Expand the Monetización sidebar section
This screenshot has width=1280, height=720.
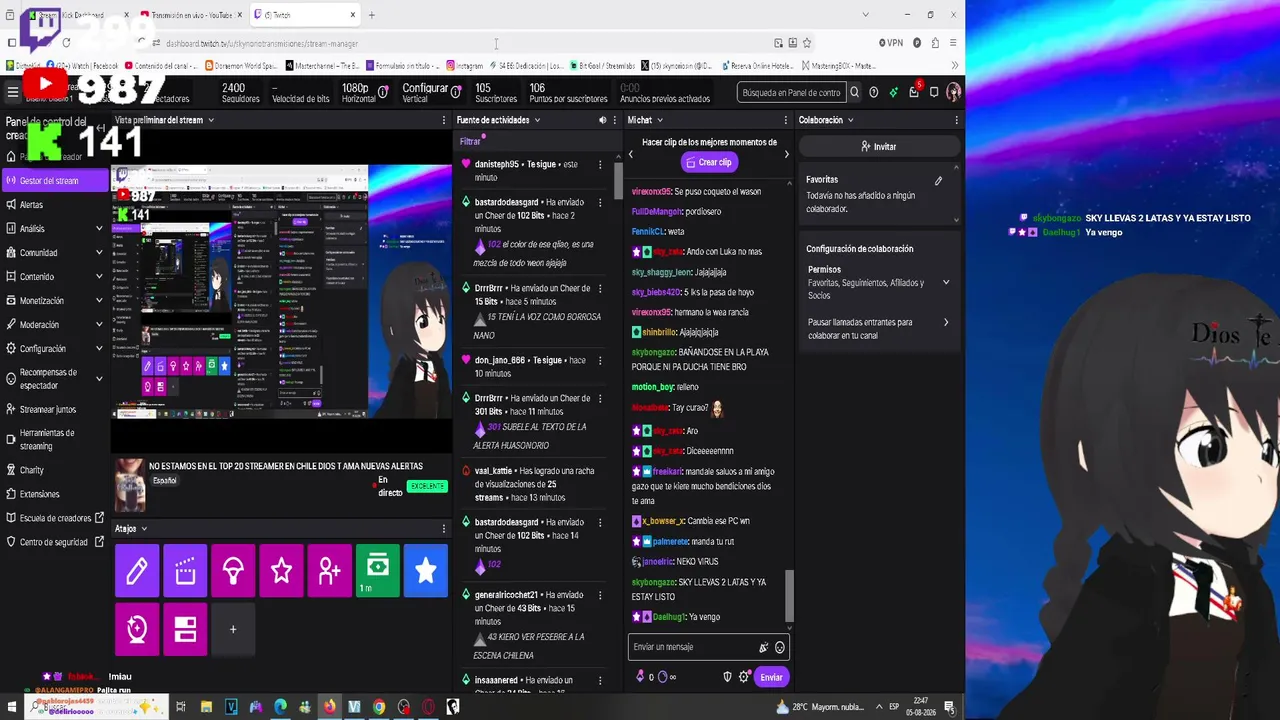coord(99,301)
